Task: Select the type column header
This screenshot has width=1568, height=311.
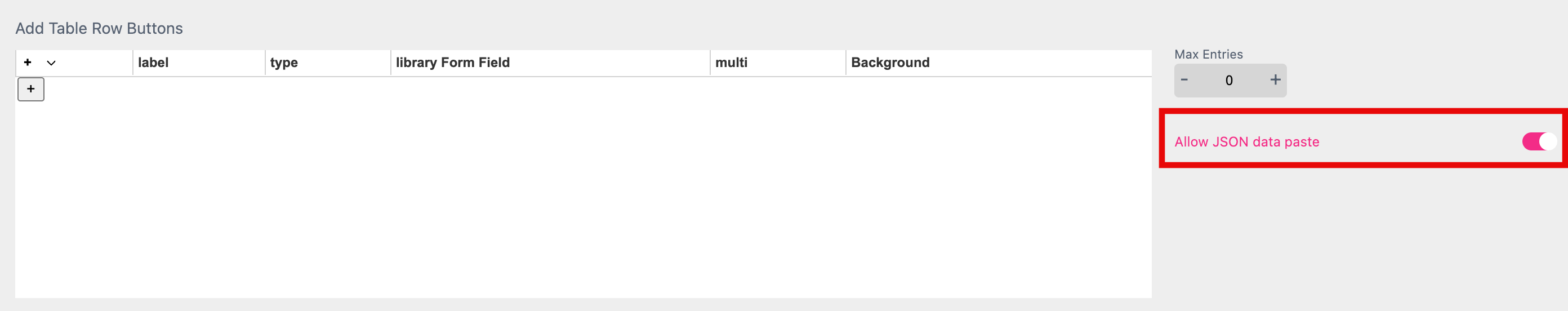Action: (x=284, y=63)
